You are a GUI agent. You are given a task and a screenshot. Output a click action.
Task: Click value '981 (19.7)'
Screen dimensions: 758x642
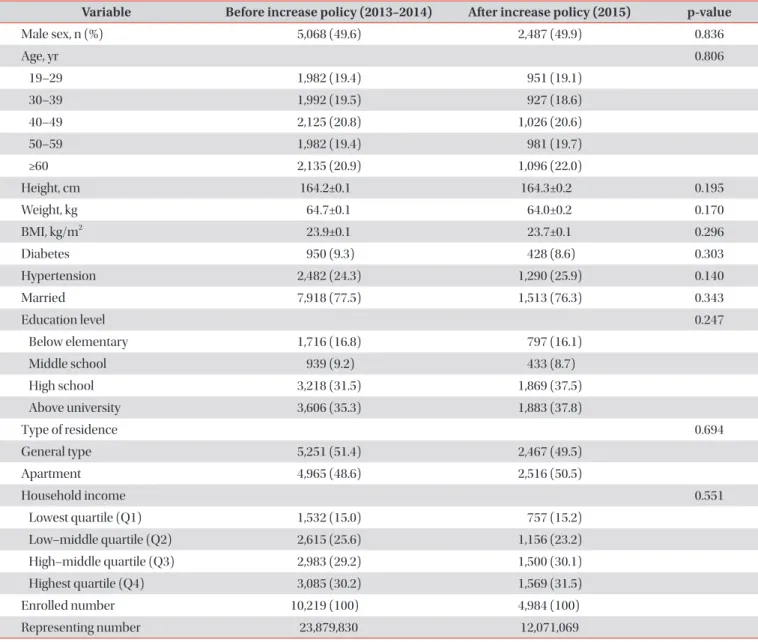[554, 144]
